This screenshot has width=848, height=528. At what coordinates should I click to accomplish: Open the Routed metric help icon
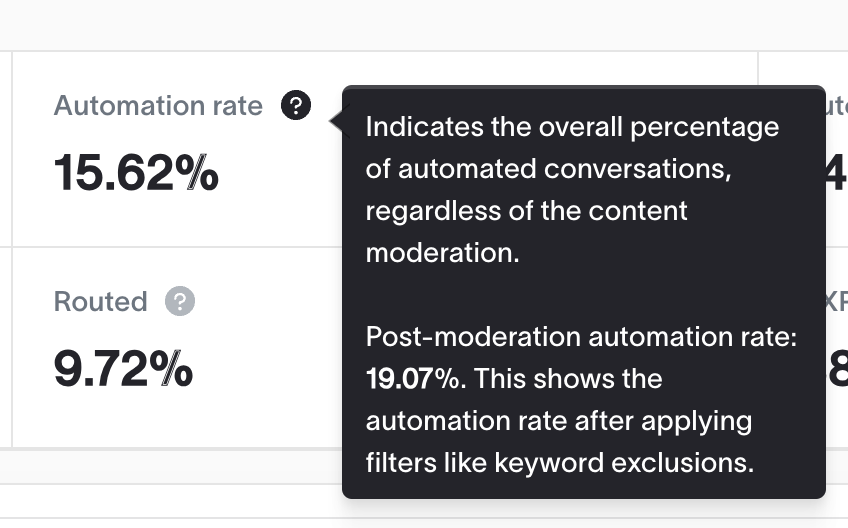click(x=180, y=301)
